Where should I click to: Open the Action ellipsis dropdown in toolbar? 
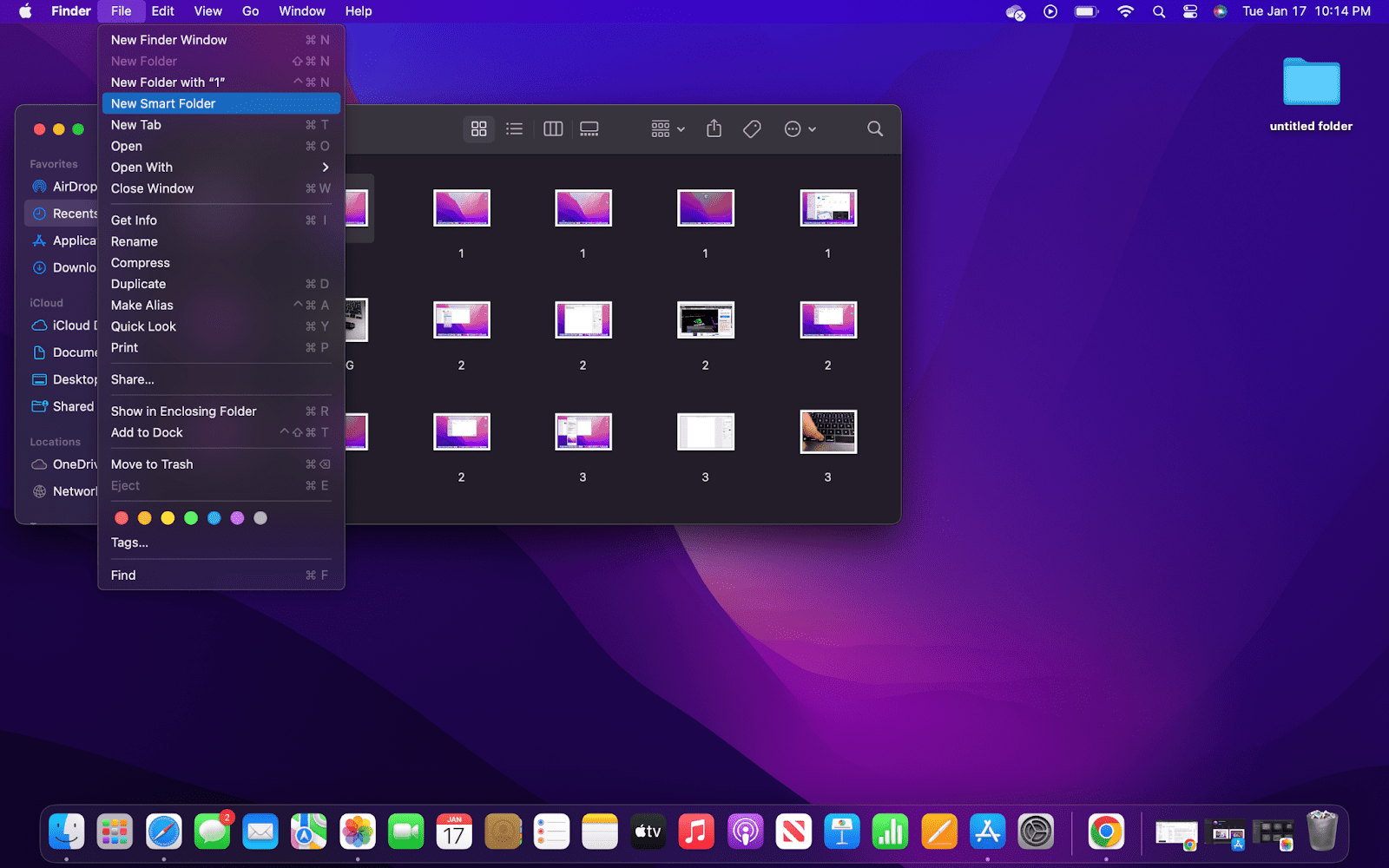[x=800, y=128]
